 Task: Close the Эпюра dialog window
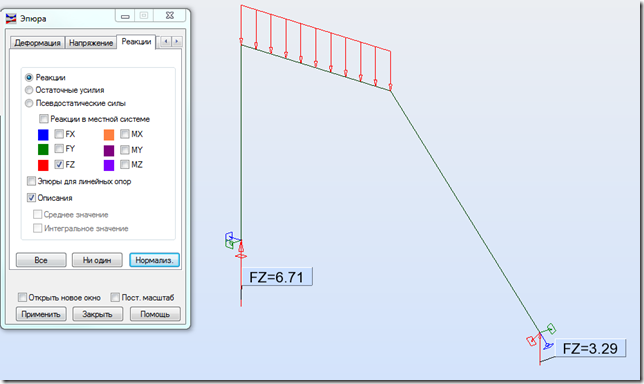point(170,16)
